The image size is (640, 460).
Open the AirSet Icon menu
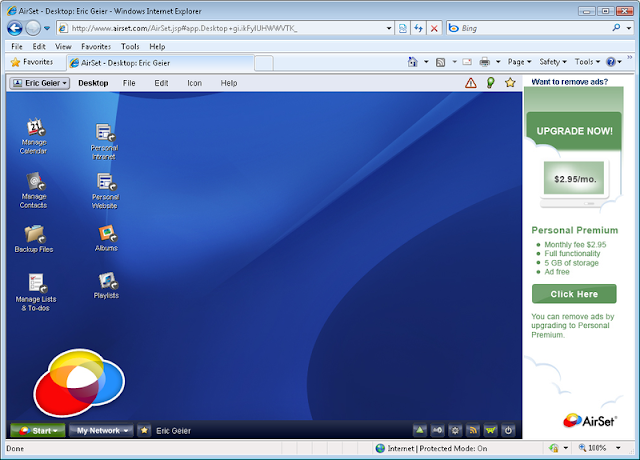[x=194, y=83]
